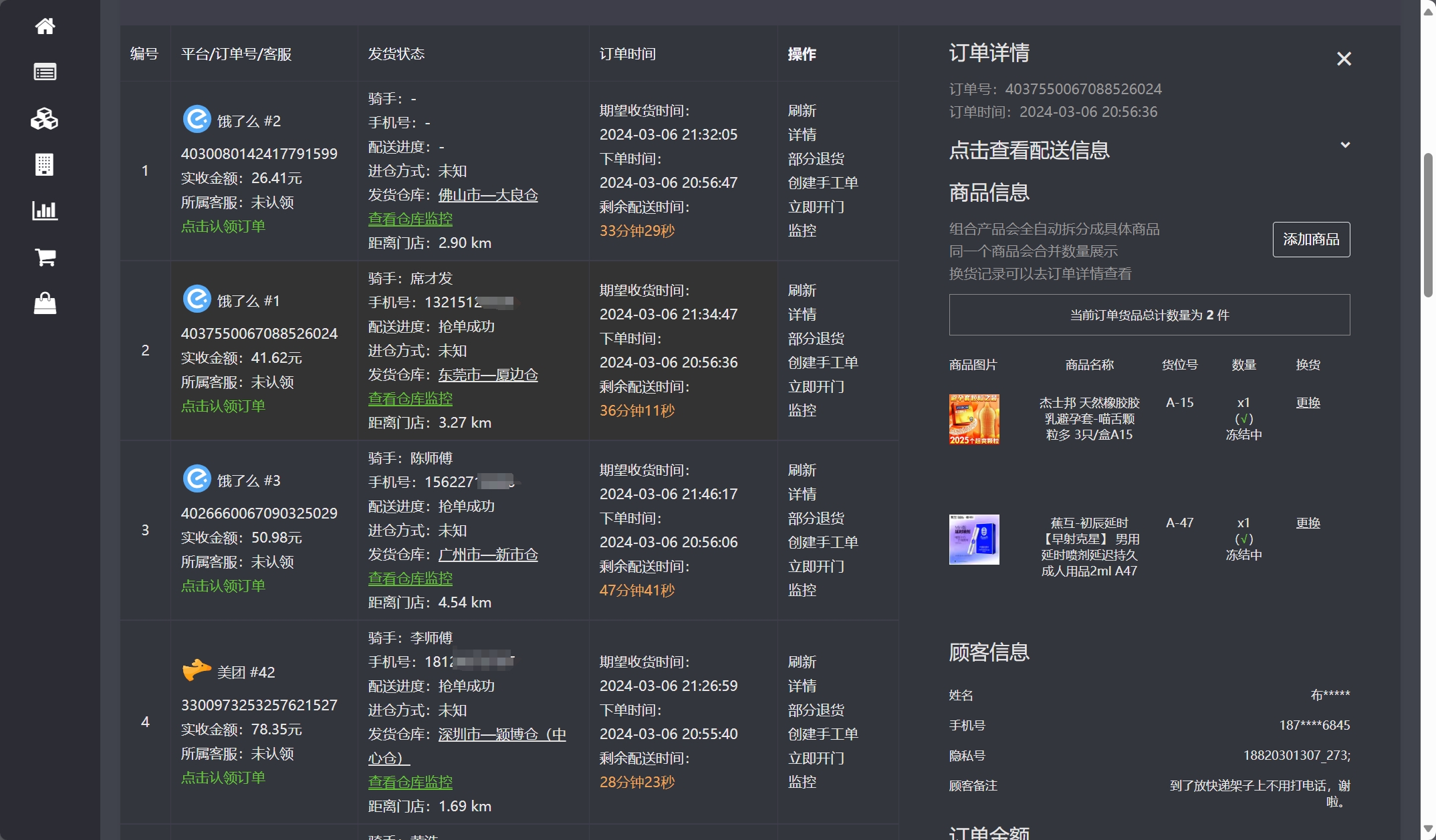The height and width of the screenshot is (840, 1436).
Task: Open the 杰士邦 product thumbnail
Action: 974,419
